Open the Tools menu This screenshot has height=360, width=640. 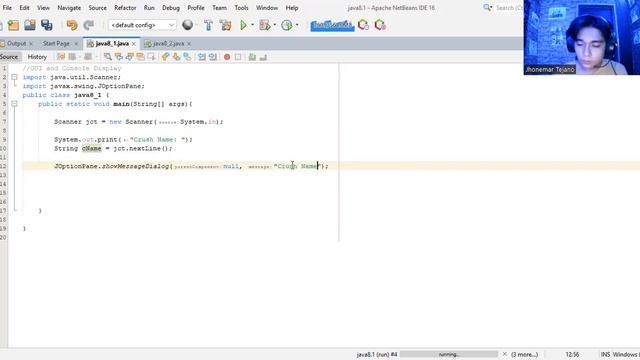click(241, 8)
